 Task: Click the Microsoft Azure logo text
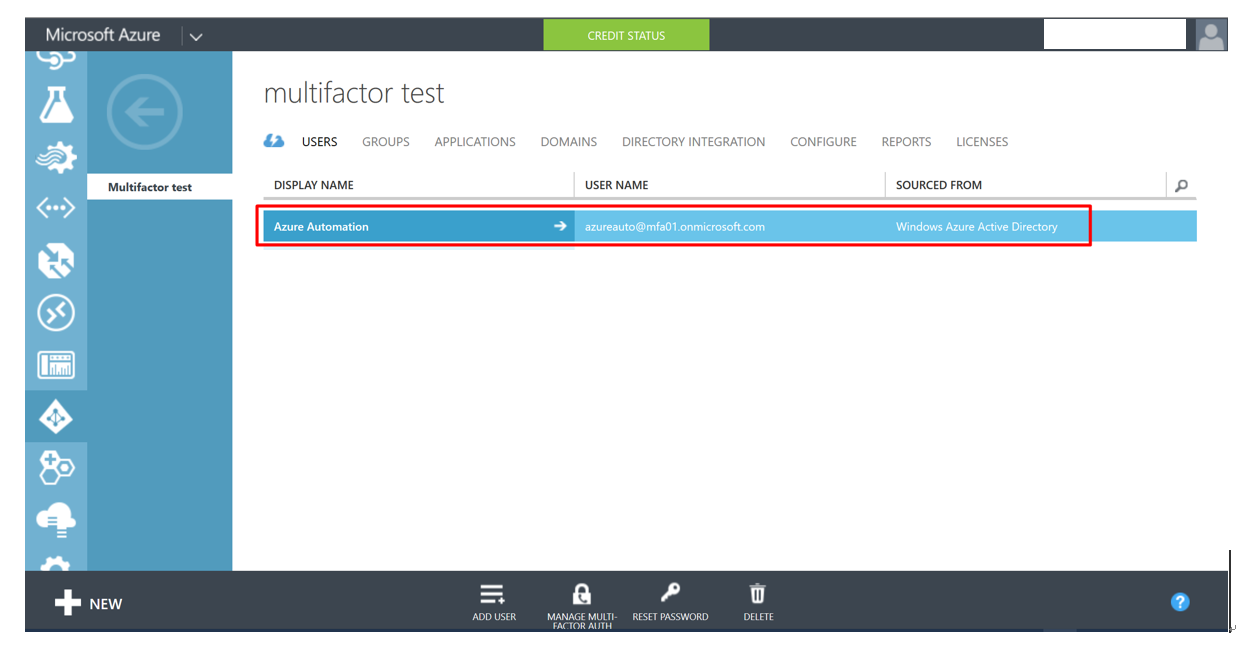tap(103, 35)
